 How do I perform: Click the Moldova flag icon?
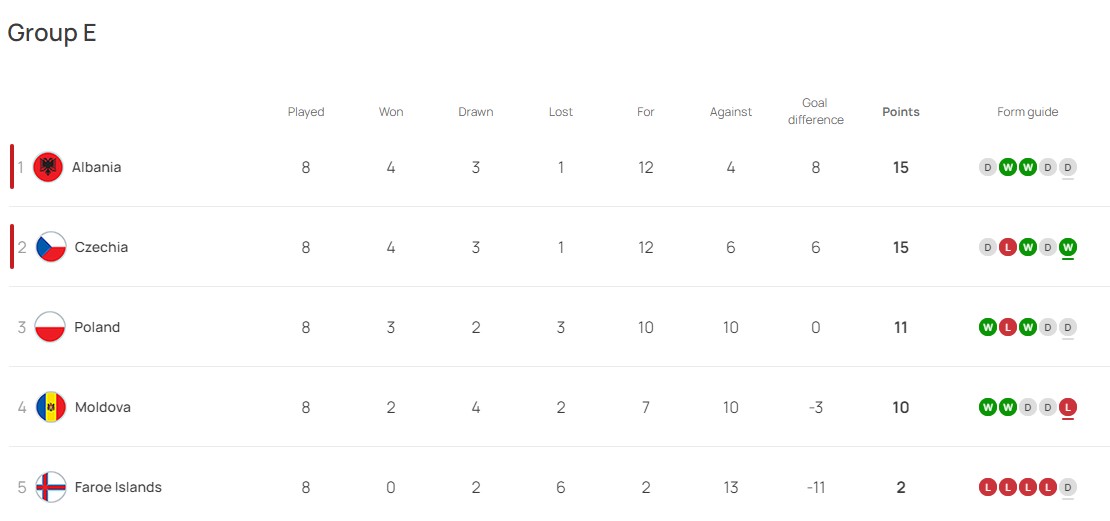click(51, 407)
